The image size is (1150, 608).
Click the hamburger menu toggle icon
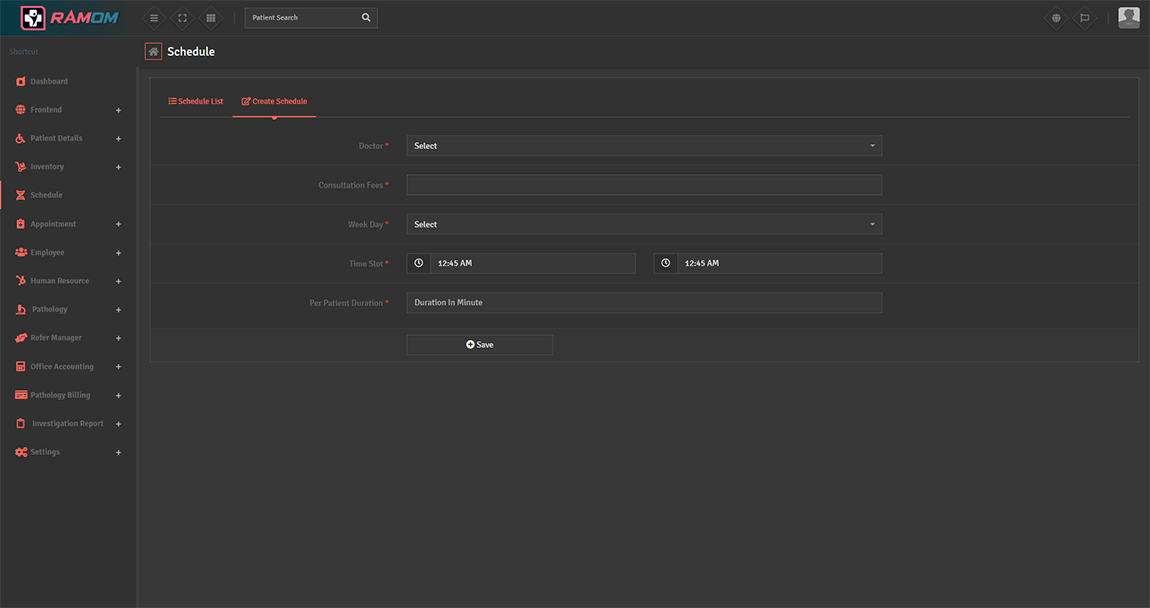click(x=153, y=18)
